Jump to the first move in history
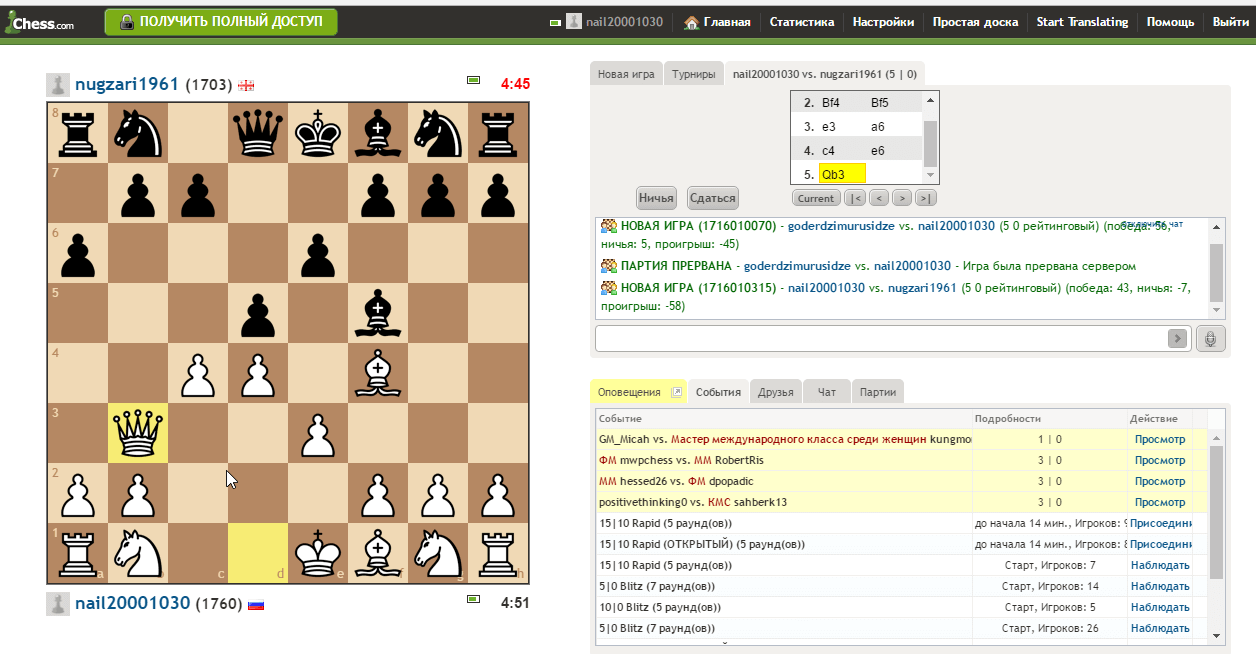This screenshot has width=1256, height=654. (854, 198)
